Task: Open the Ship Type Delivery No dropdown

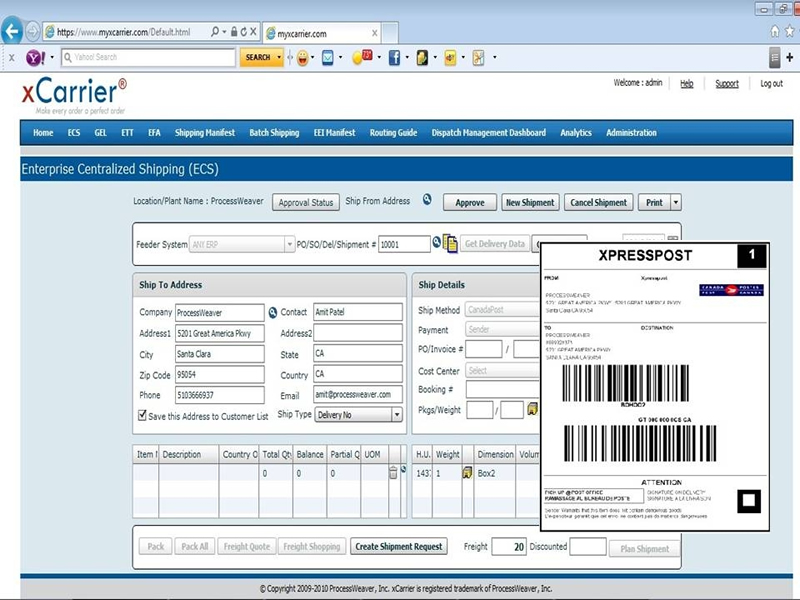Action: tap(396, 415)
